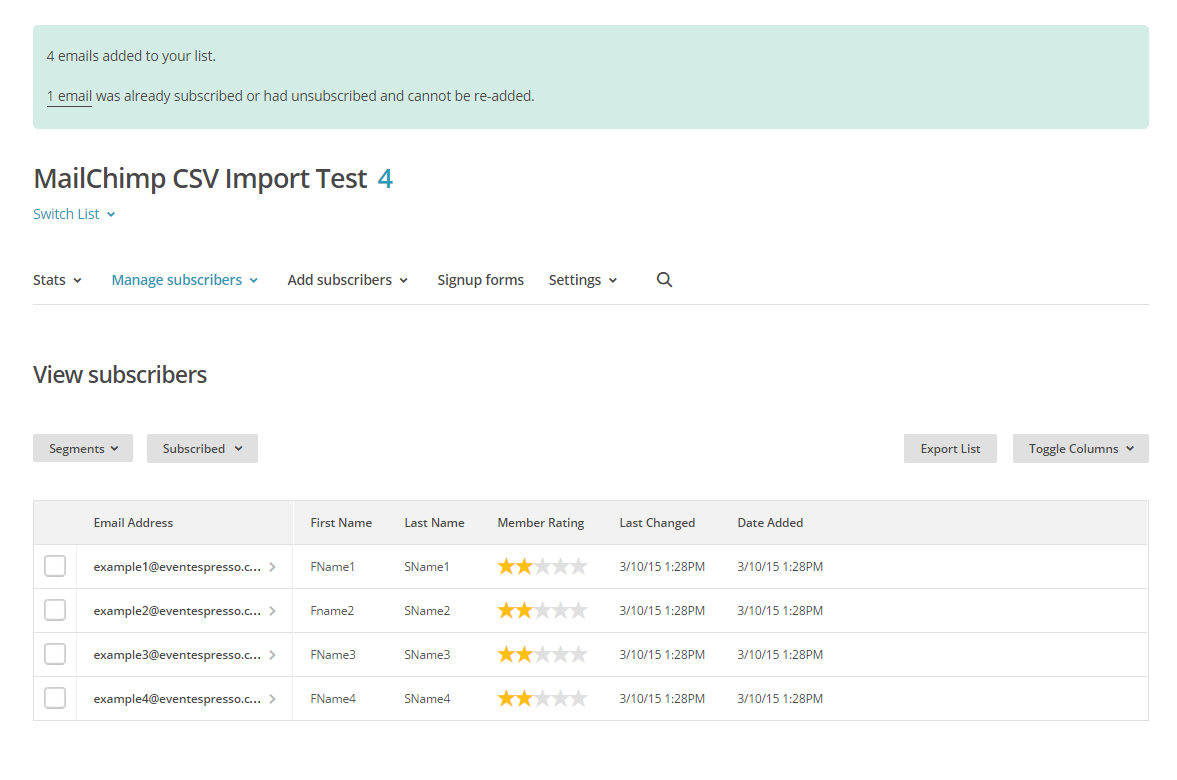The height and width of the screenshot is (780, 1177).
Task: Open the Segments dropdown
Action: tap(83, 448)
